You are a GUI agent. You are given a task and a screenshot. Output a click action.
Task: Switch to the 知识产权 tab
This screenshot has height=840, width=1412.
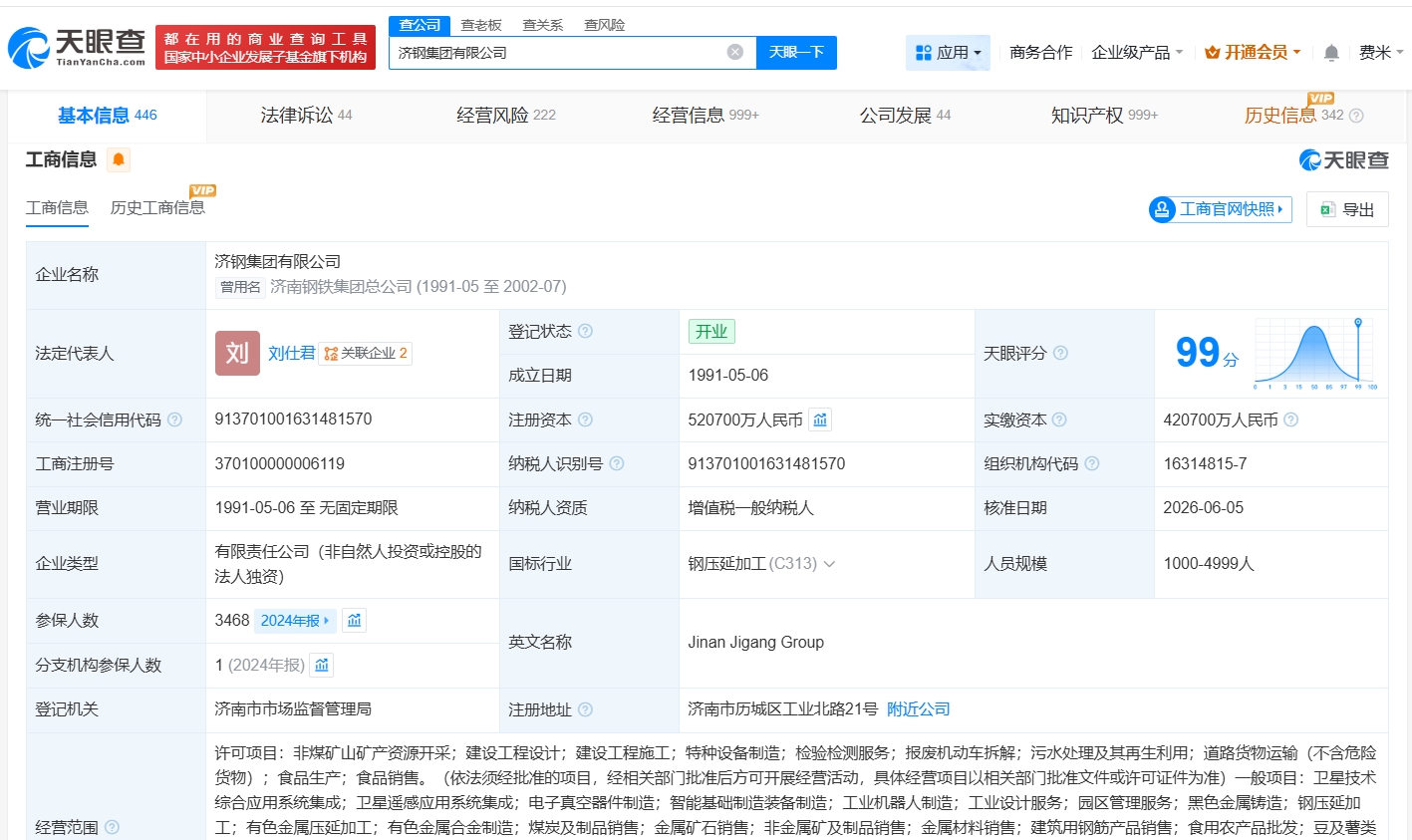(1104, 116)
